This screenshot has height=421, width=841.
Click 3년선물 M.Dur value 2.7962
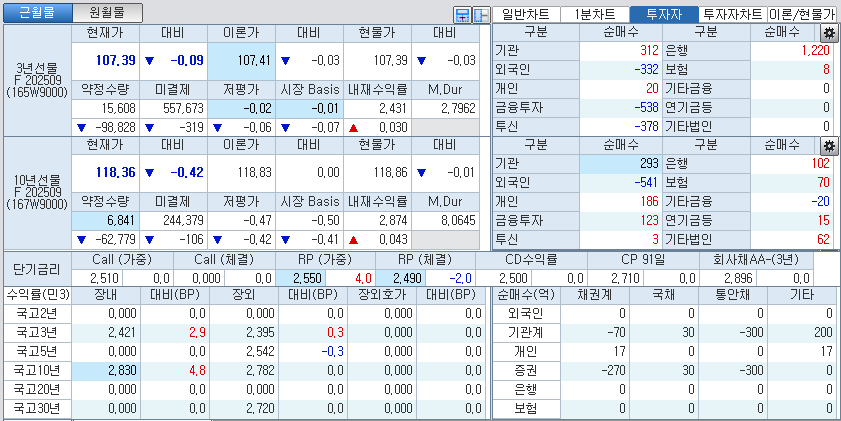pyautogui.click(x=458, y=109)
